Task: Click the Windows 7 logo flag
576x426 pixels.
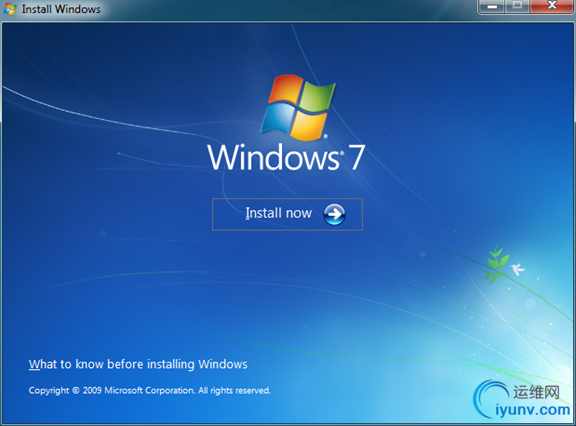Action: (x=298, y=107)
